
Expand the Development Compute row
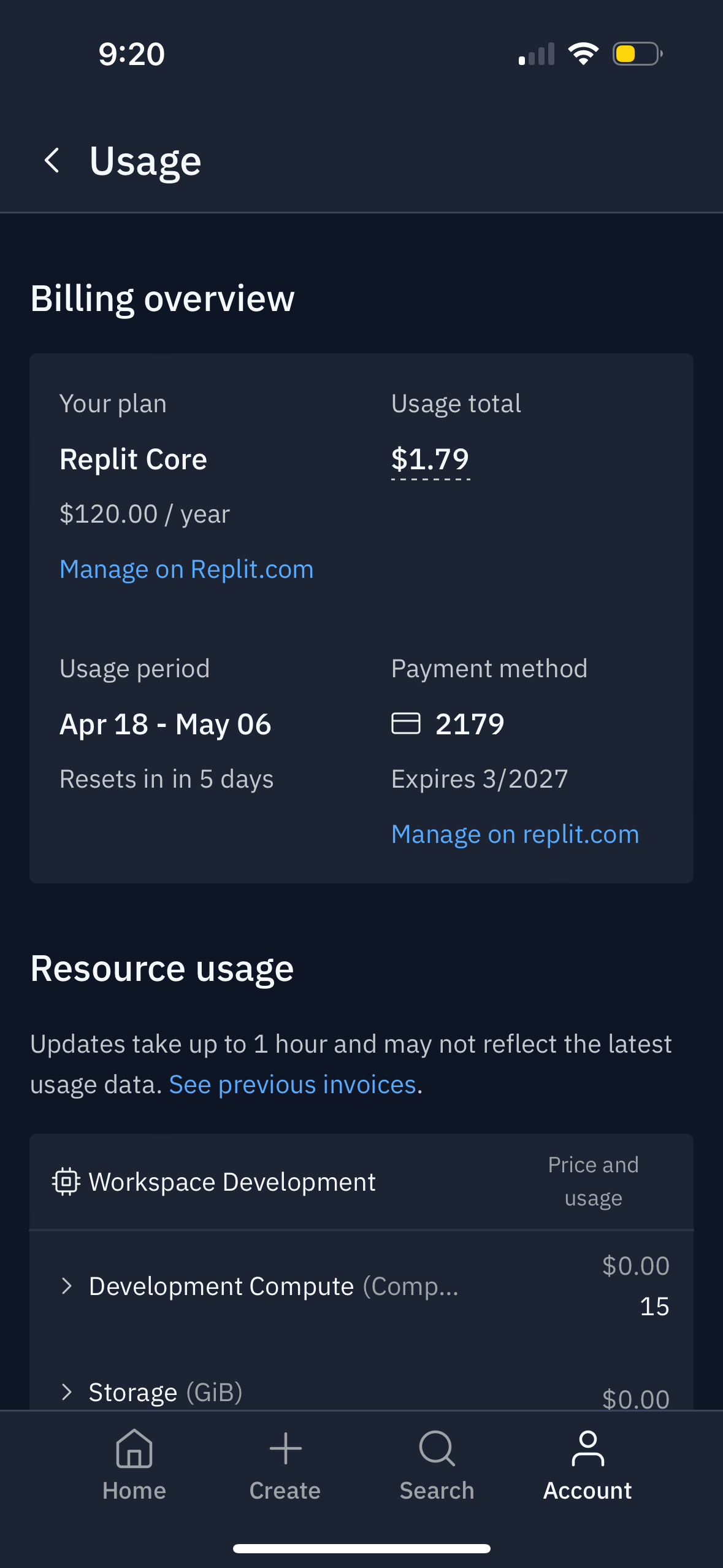(67, 1286)
